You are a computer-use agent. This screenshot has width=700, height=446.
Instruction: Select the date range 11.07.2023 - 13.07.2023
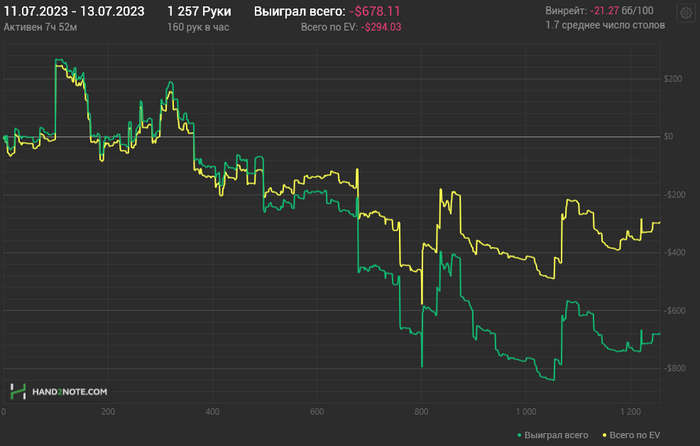click(74, 11)
